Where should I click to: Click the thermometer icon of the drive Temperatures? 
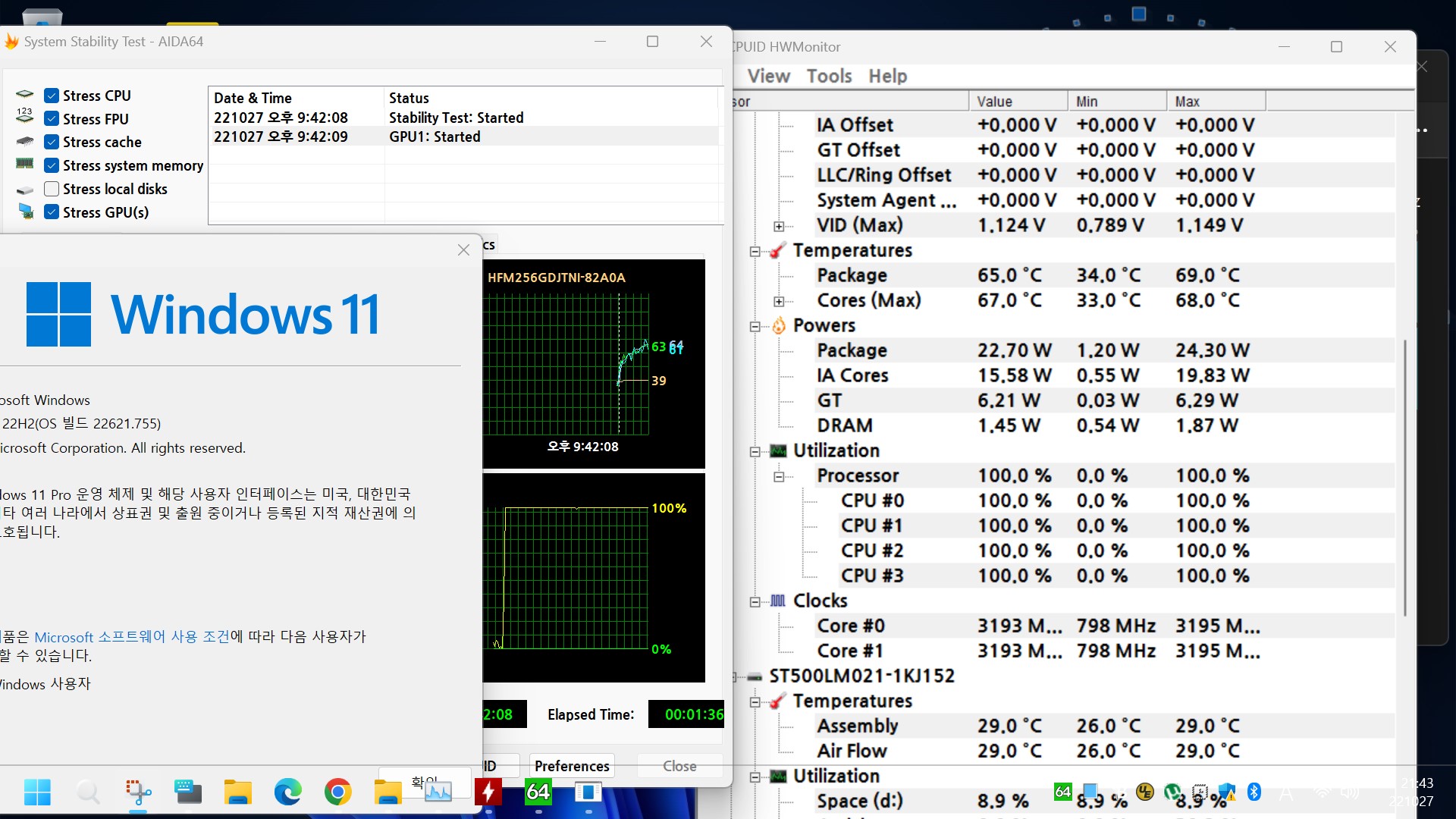point(777,701)
